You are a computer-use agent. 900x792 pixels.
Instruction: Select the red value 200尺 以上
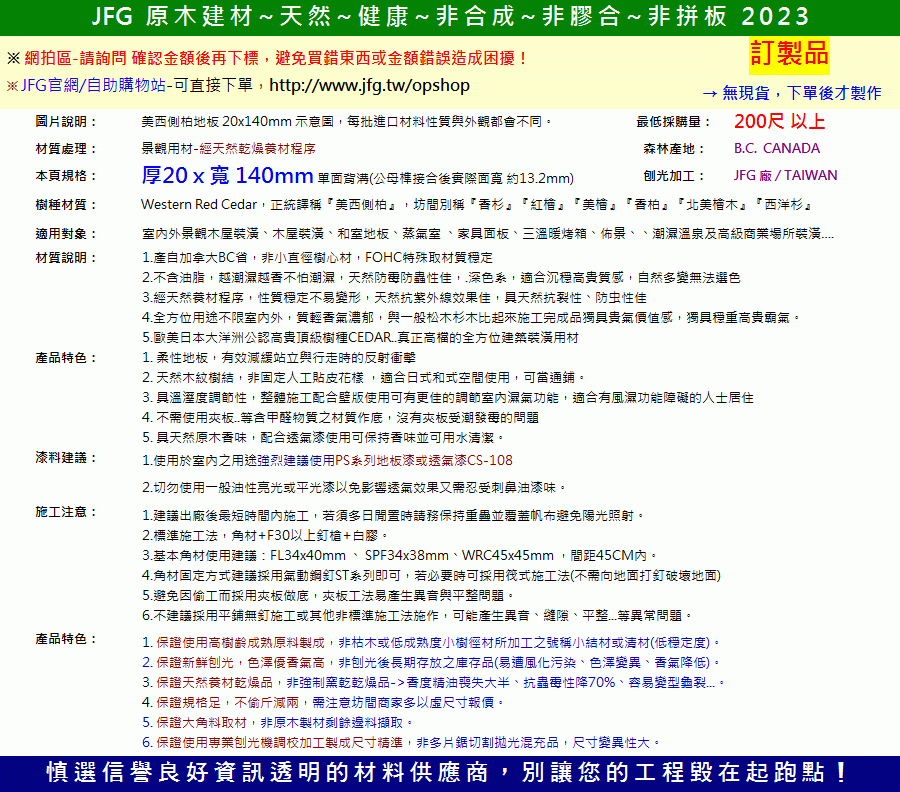(779, 122)
